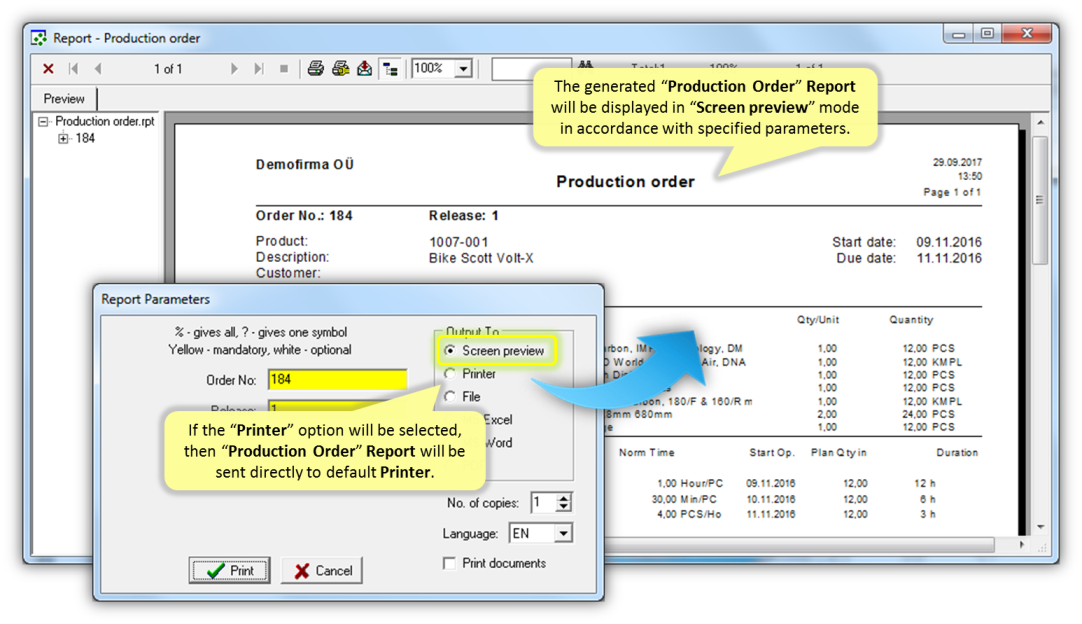
Task: Click the '3 h' duration cell
Action: tap(927, 514)
